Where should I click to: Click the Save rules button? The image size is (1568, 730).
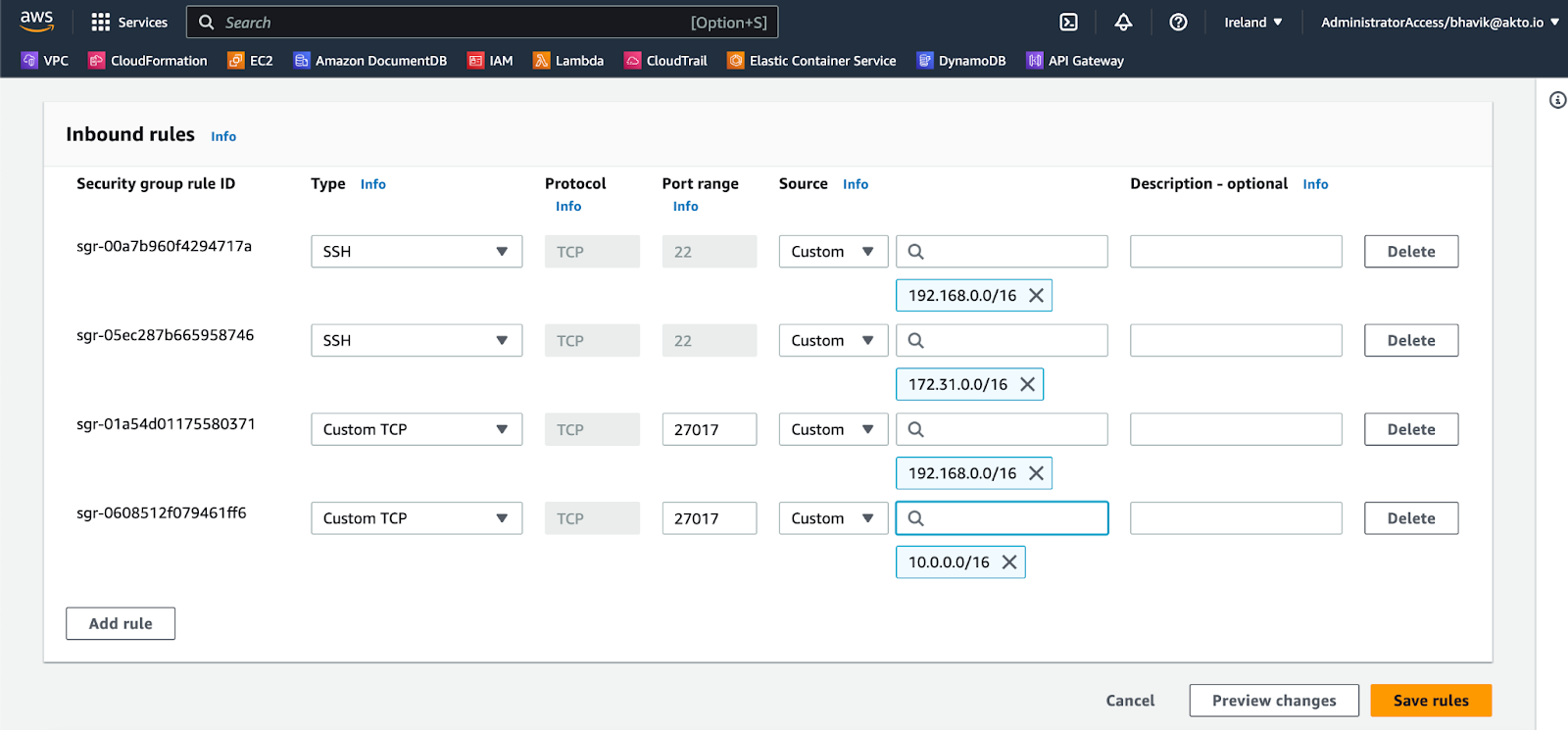coord(1431,701)
